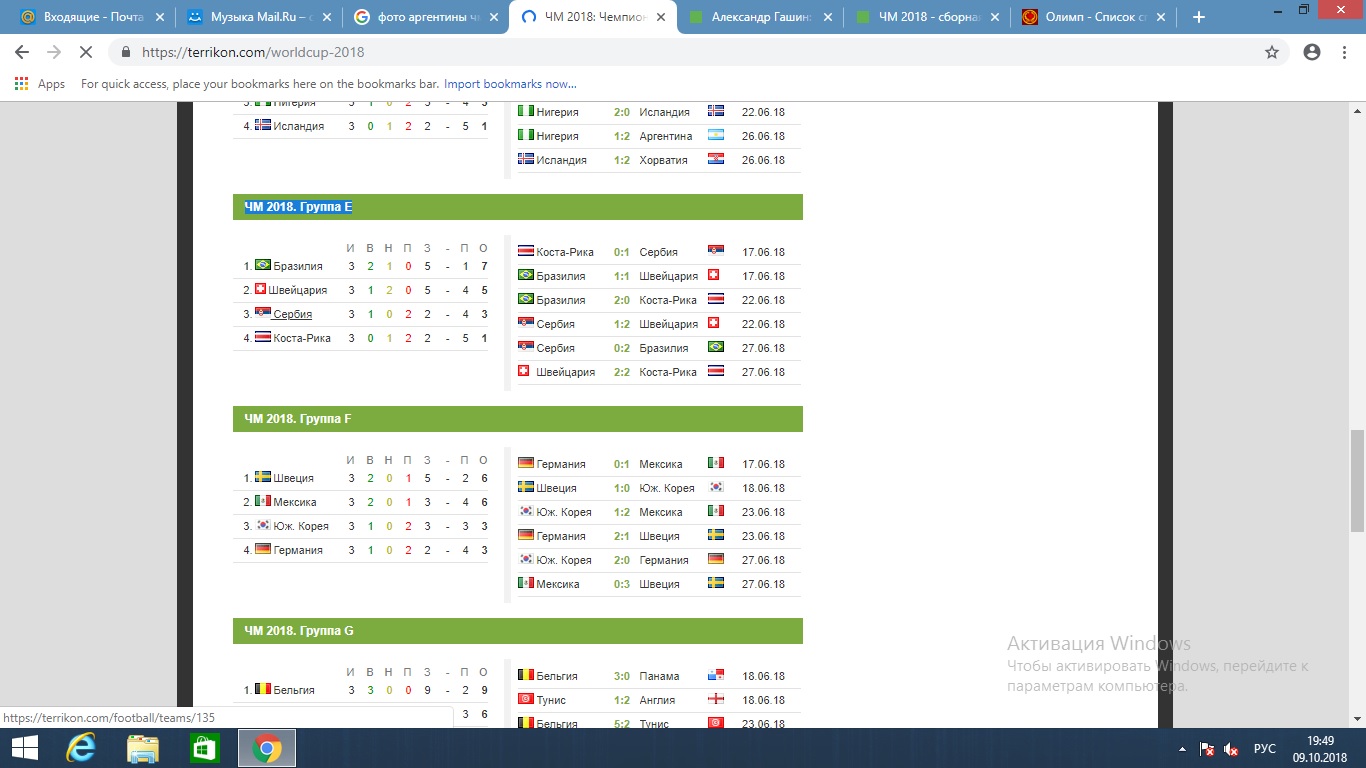Click the 2:2 score of Швейцария–Коста-Рика

622,372
